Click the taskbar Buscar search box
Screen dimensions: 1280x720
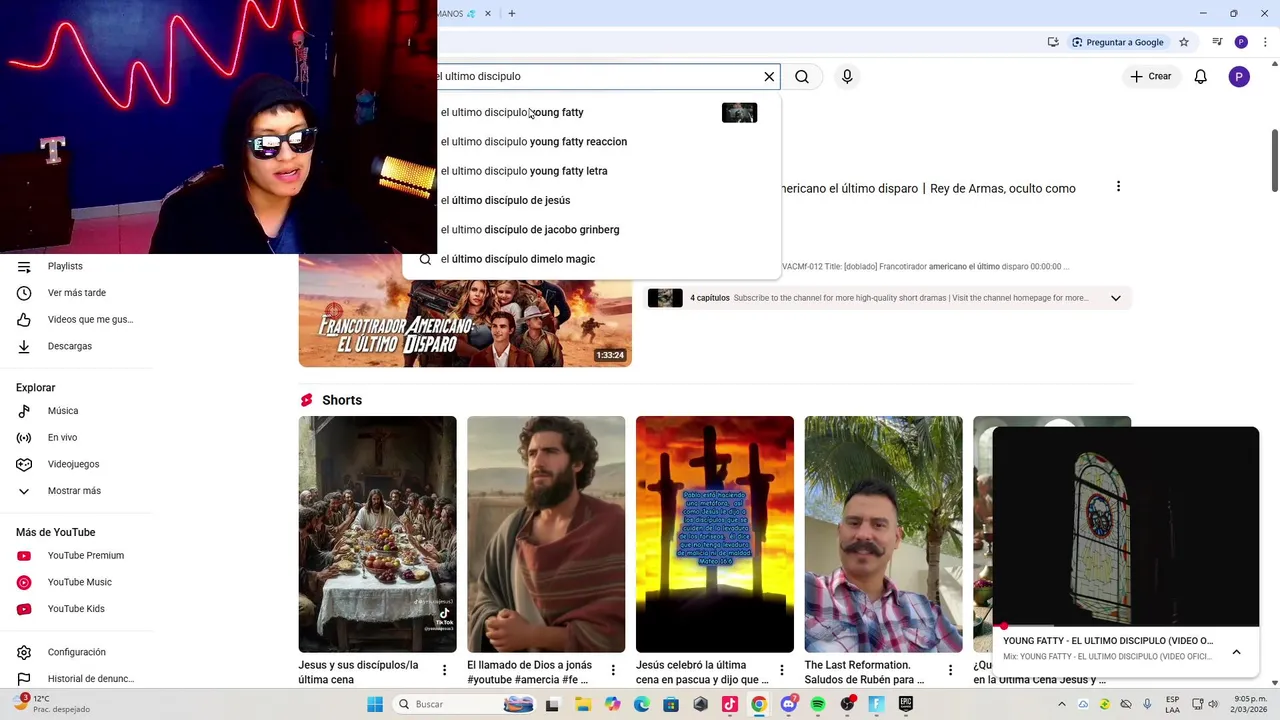(x=463, y=704)
